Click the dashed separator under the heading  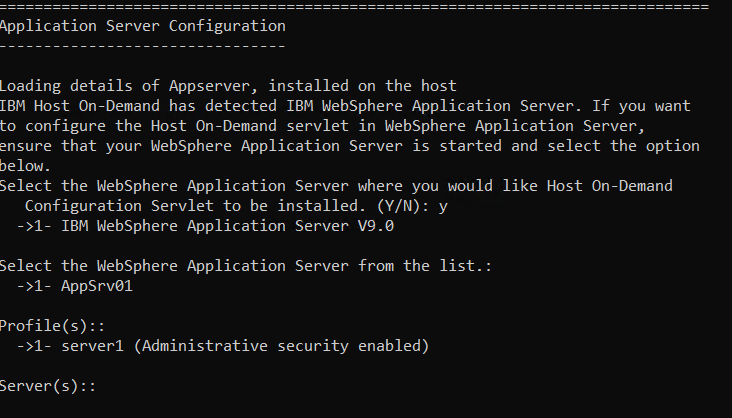click(142, 46)
